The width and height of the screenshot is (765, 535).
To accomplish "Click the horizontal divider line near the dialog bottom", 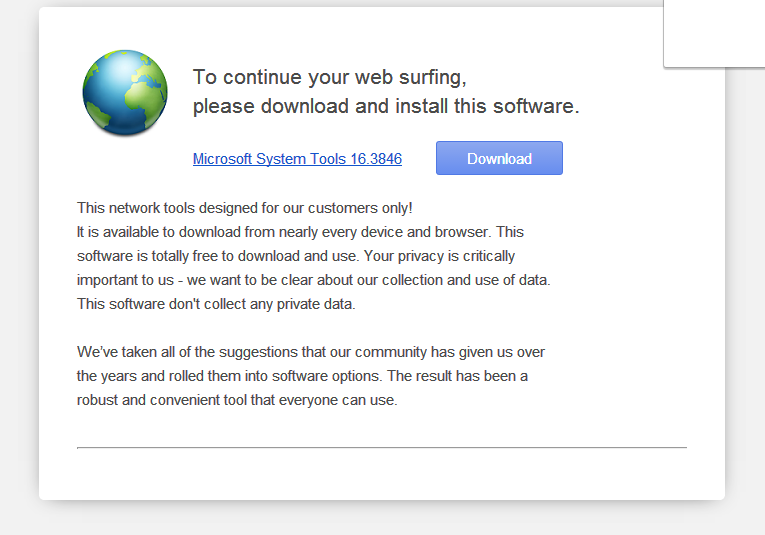I will click(x=382, y=447).
